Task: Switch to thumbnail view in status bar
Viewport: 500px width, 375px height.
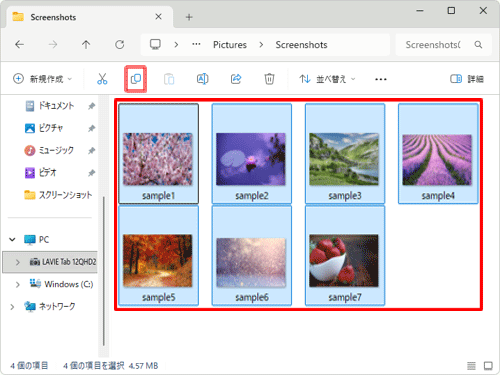Action: pyautogui.click(x=488, y=366)
